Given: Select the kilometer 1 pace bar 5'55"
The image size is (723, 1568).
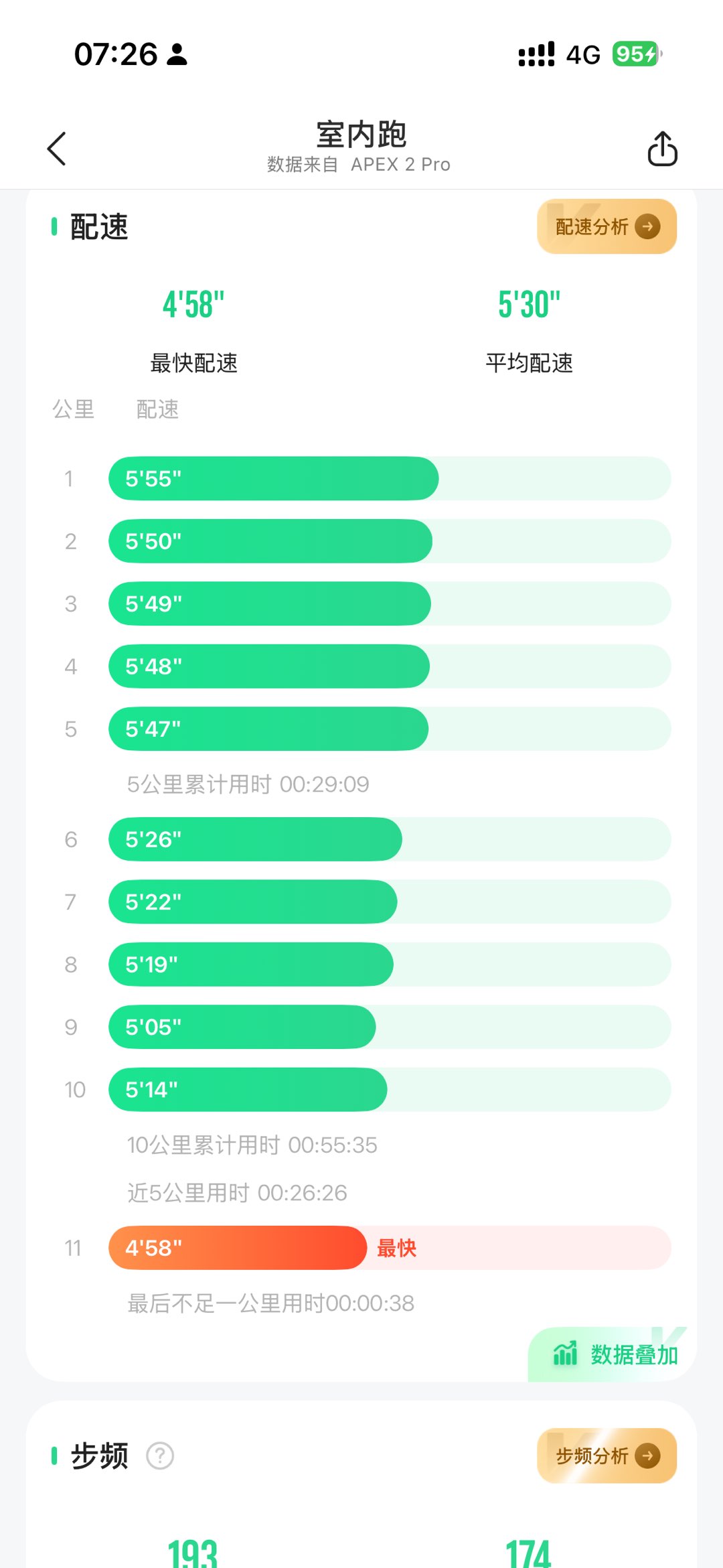Looking at the screenshot, I should 273,478.
